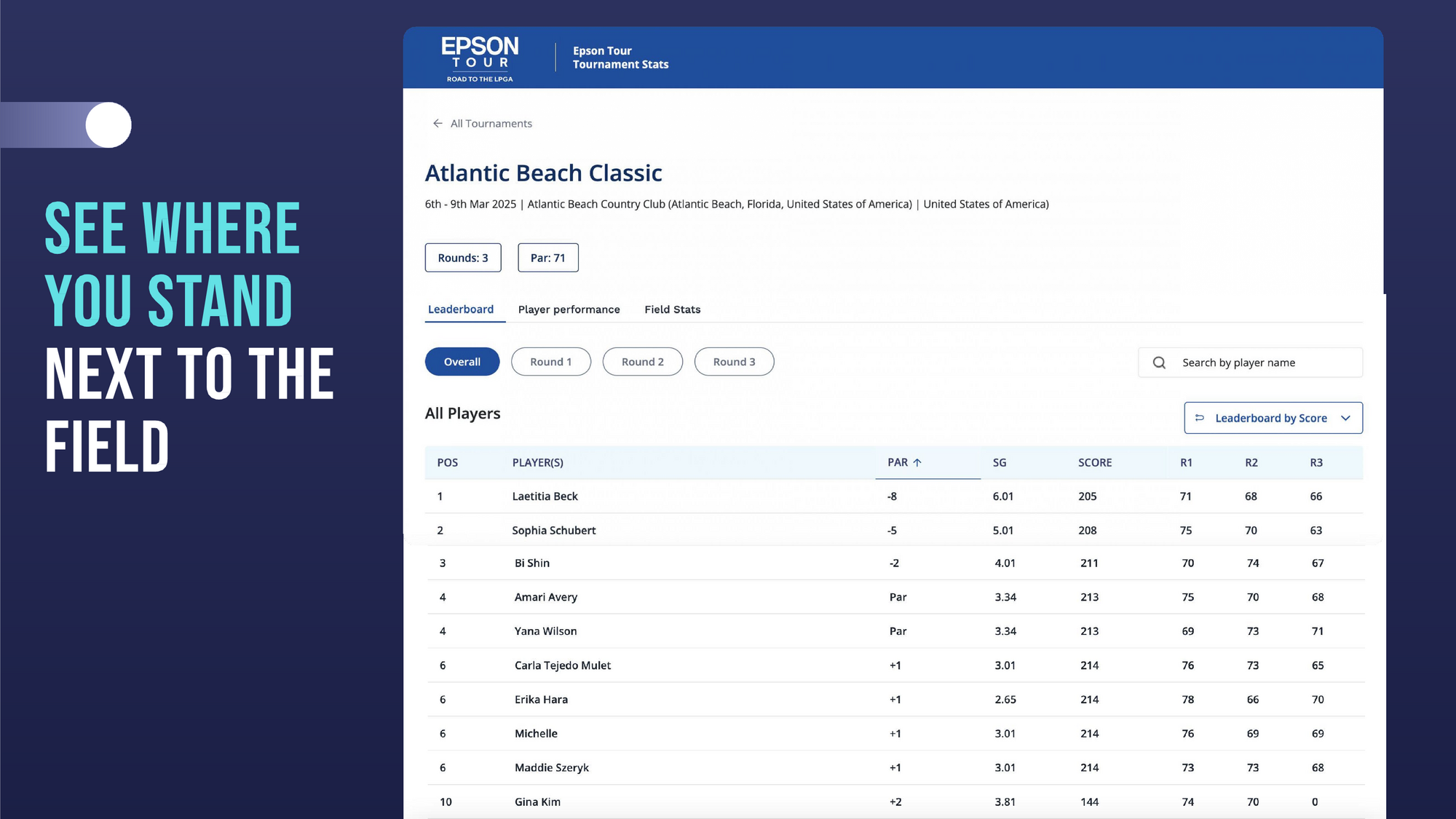Expand the Leaderboard by Score dropdown chevron
1456x819 pixels.
(x=1345, y=418)
